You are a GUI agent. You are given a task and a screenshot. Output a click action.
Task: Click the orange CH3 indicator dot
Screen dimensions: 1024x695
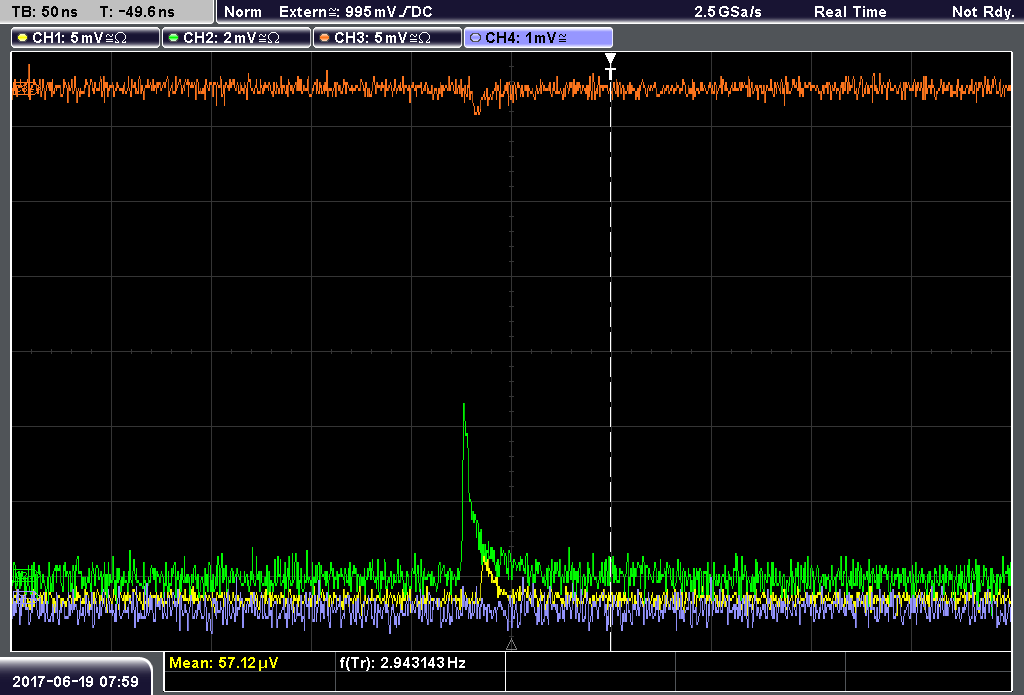[325, 38]
